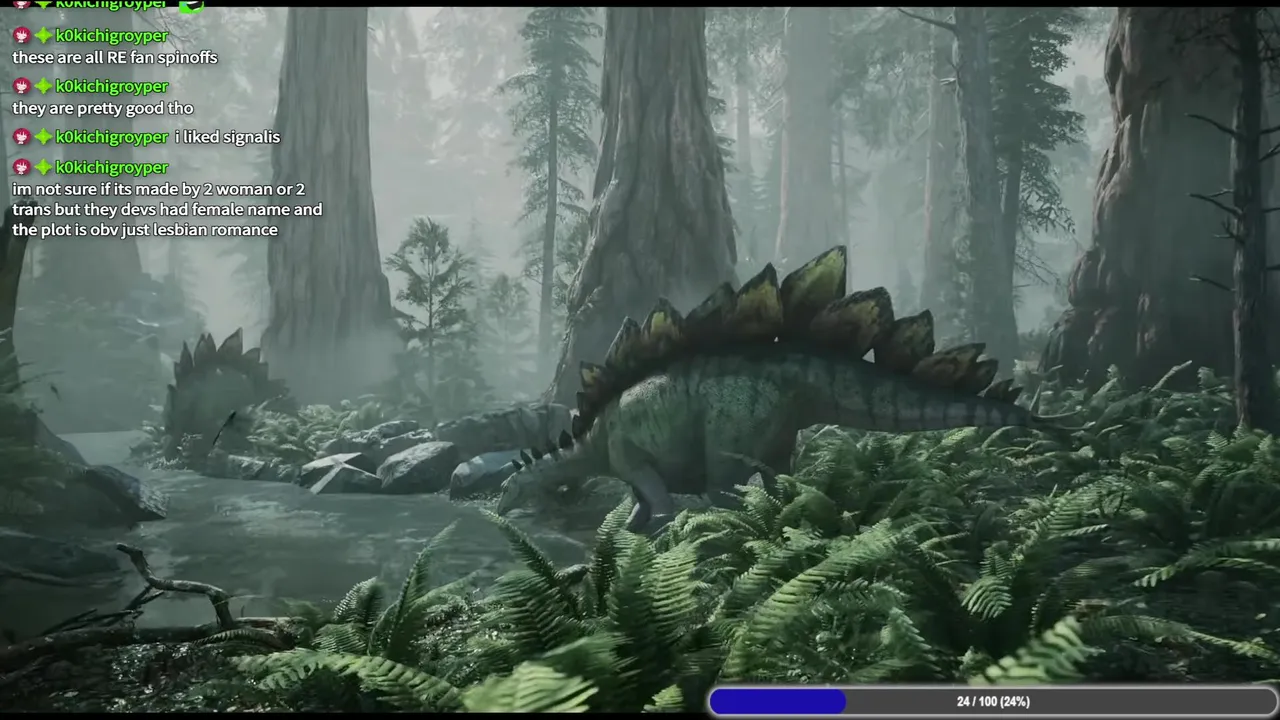Click the red badge beside "these are all RE fan spinoffs"
The image size is (1280, 720).
[x=21, y=36]
